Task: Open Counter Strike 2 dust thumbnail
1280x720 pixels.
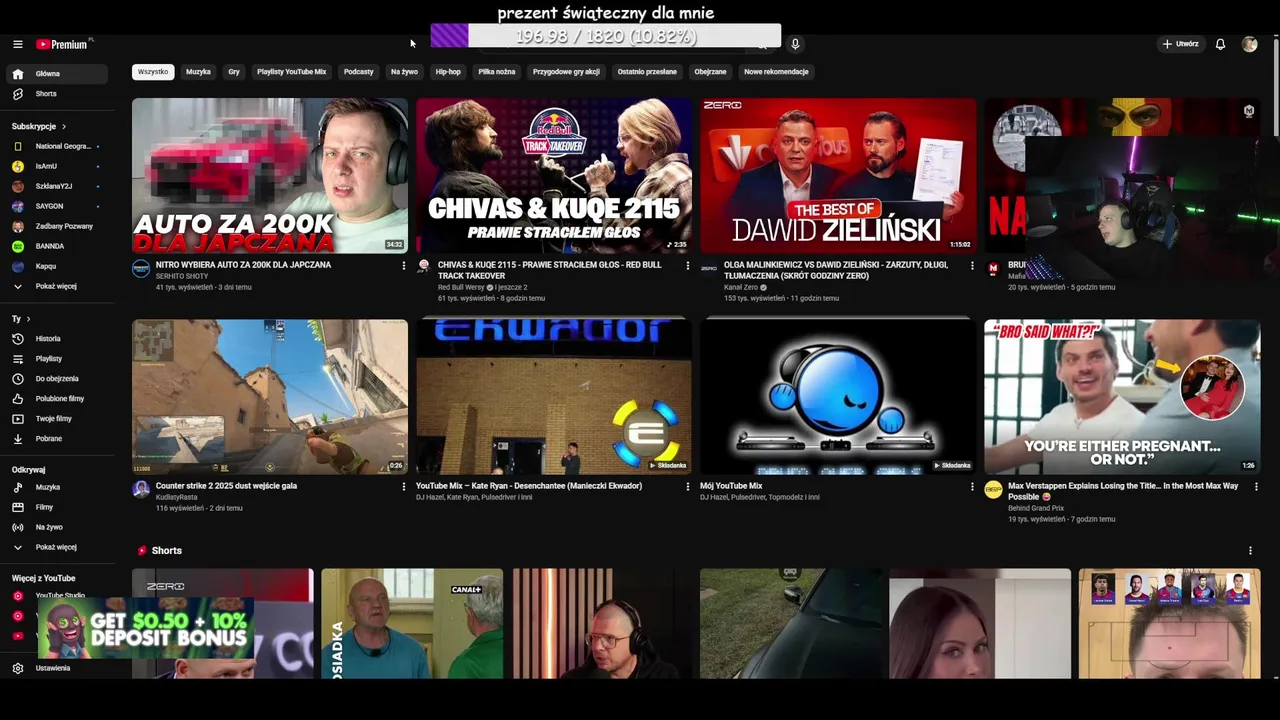Action: pos(270,397)
